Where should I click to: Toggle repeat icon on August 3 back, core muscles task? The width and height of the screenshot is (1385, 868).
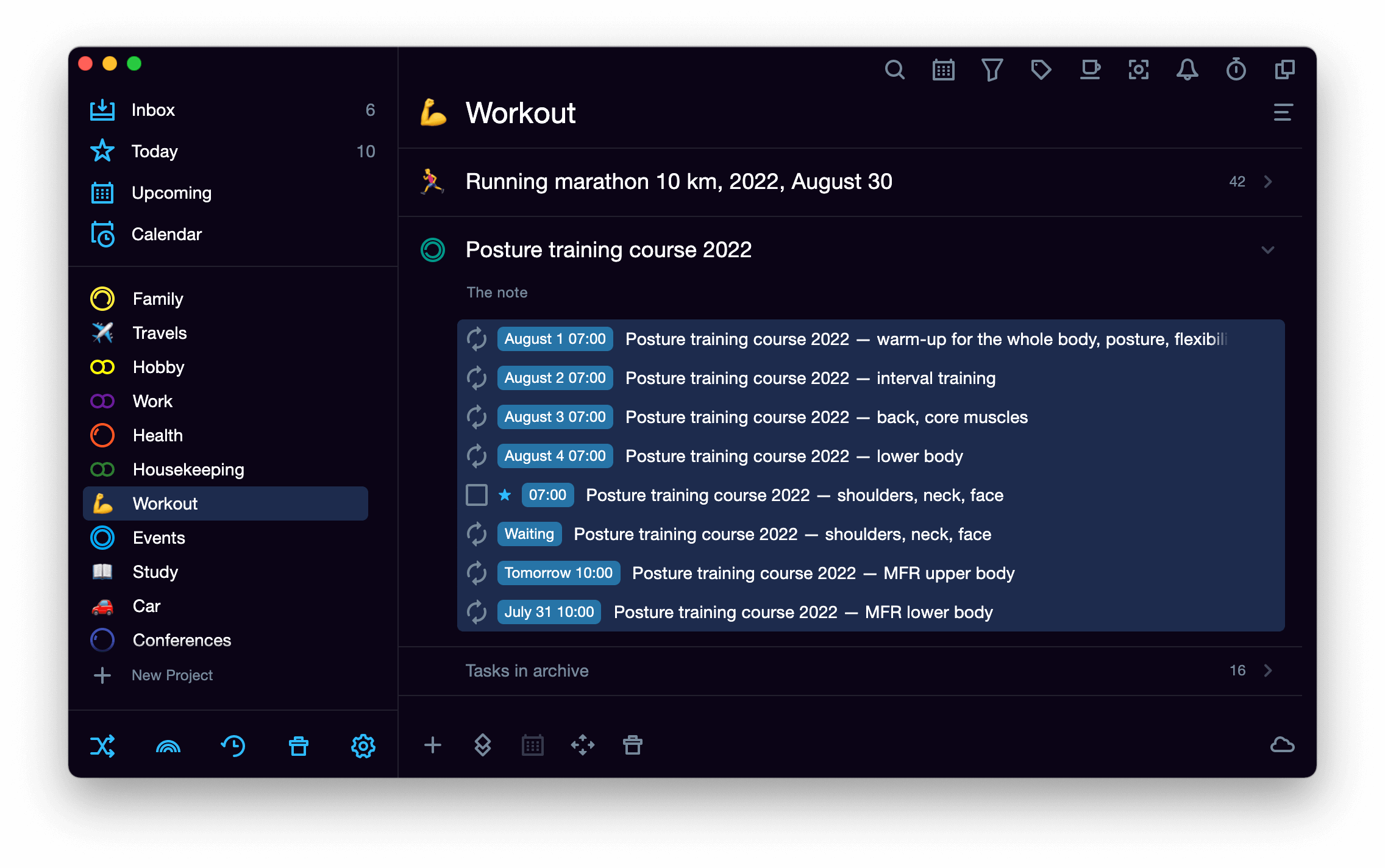477,417
